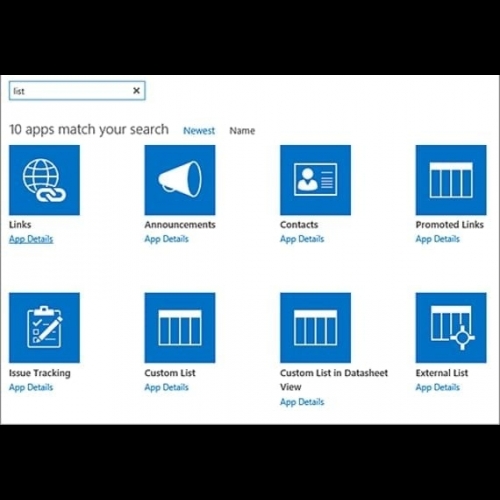Open App Details under Issue Tracking

[31, 387]
